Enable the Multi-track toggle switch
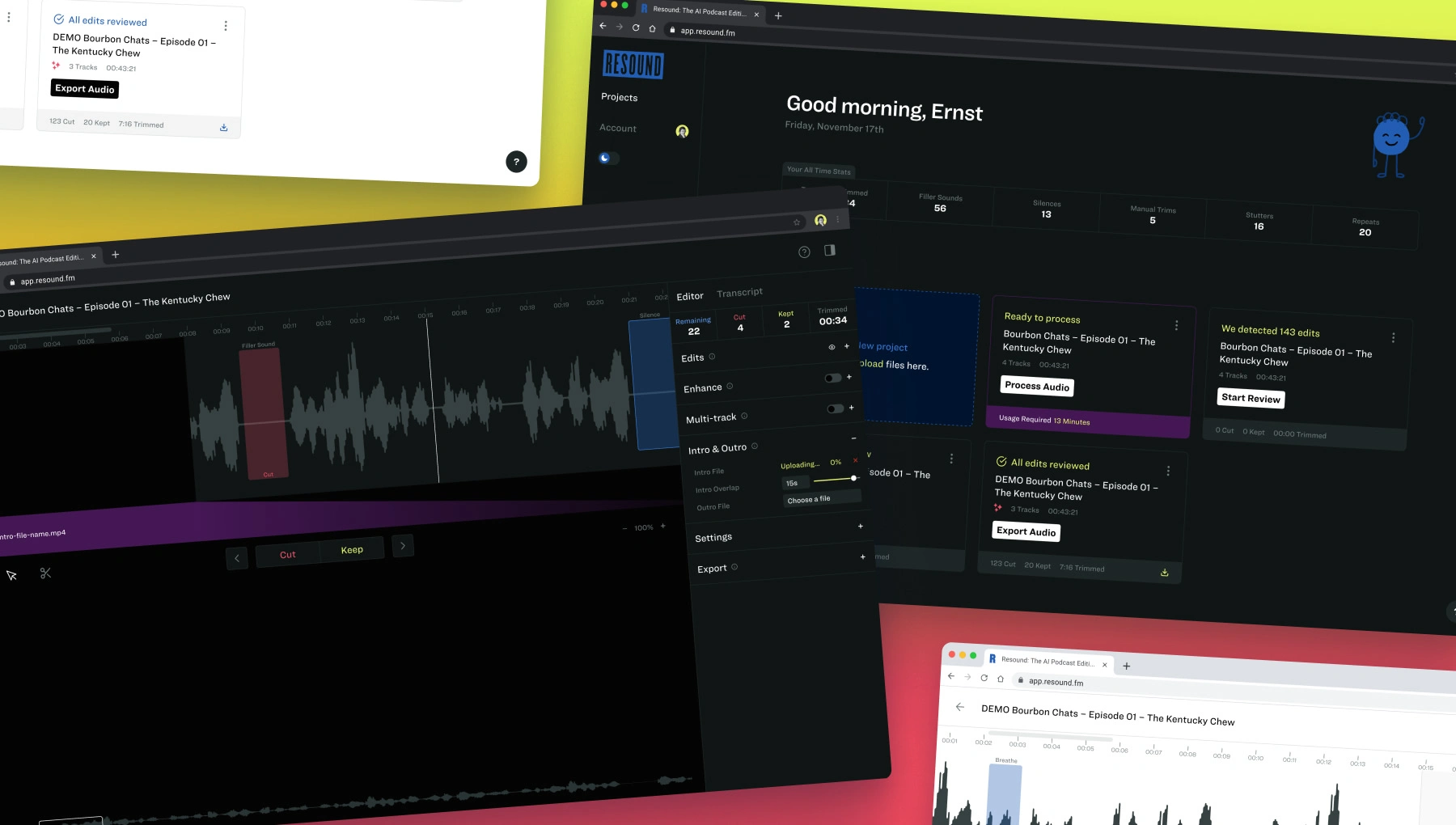 (x=836, y=408)
